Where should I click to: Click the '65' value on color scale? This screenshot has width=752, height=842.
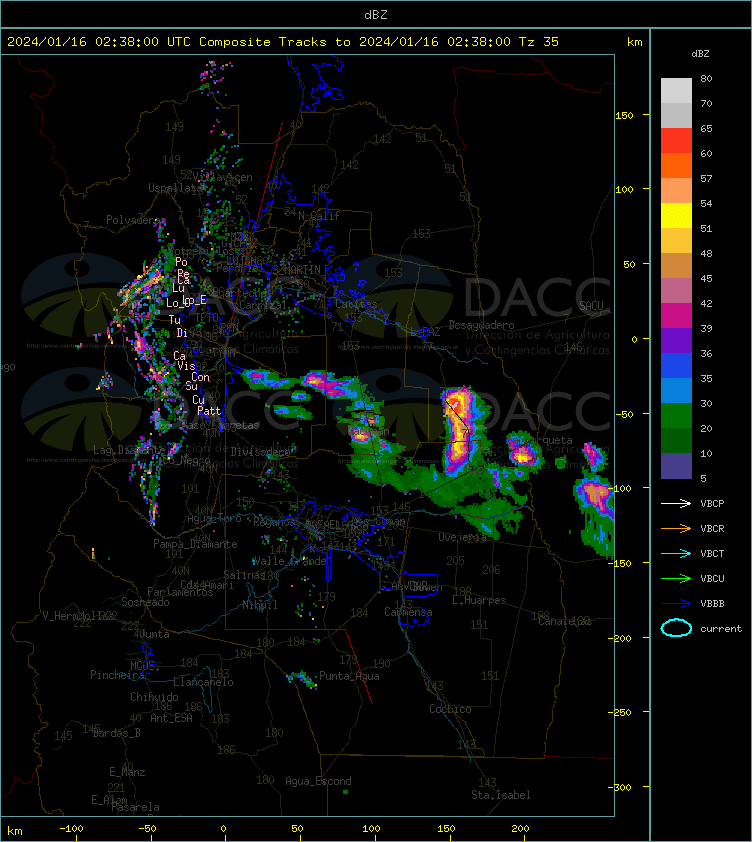[x=706, y=128]
